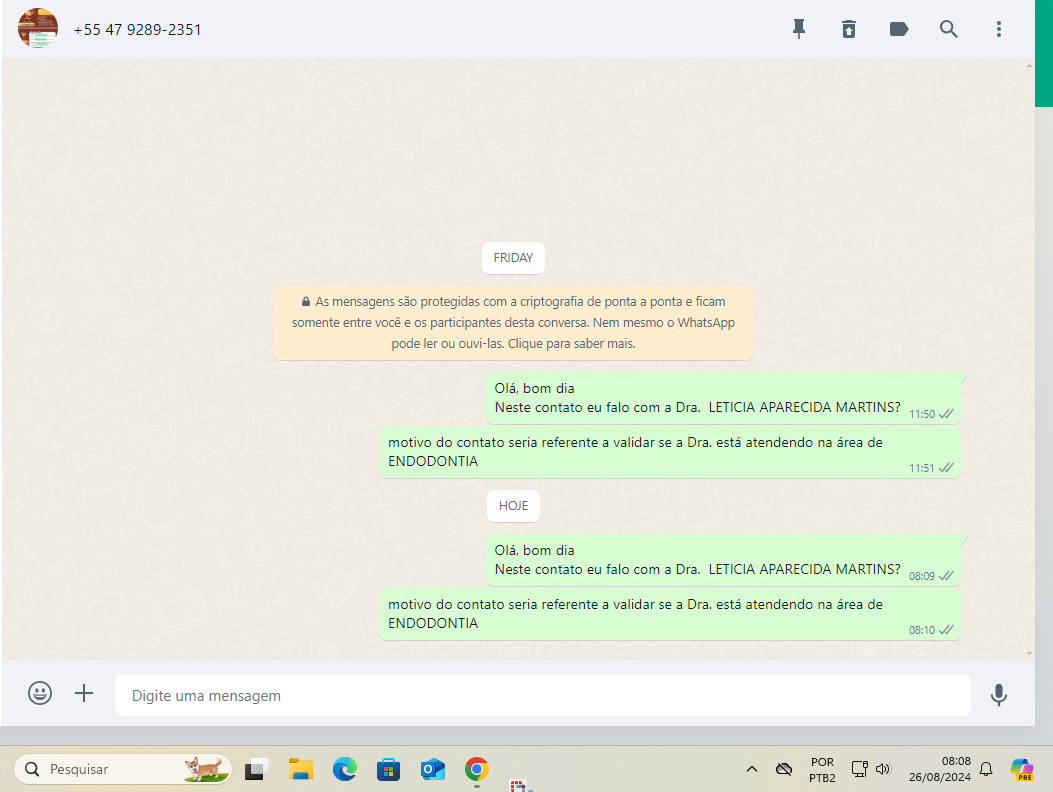
Task: Open the Windows taskbar Pesquisar search box
Action: pyautogui.click(x=123, y=768)
